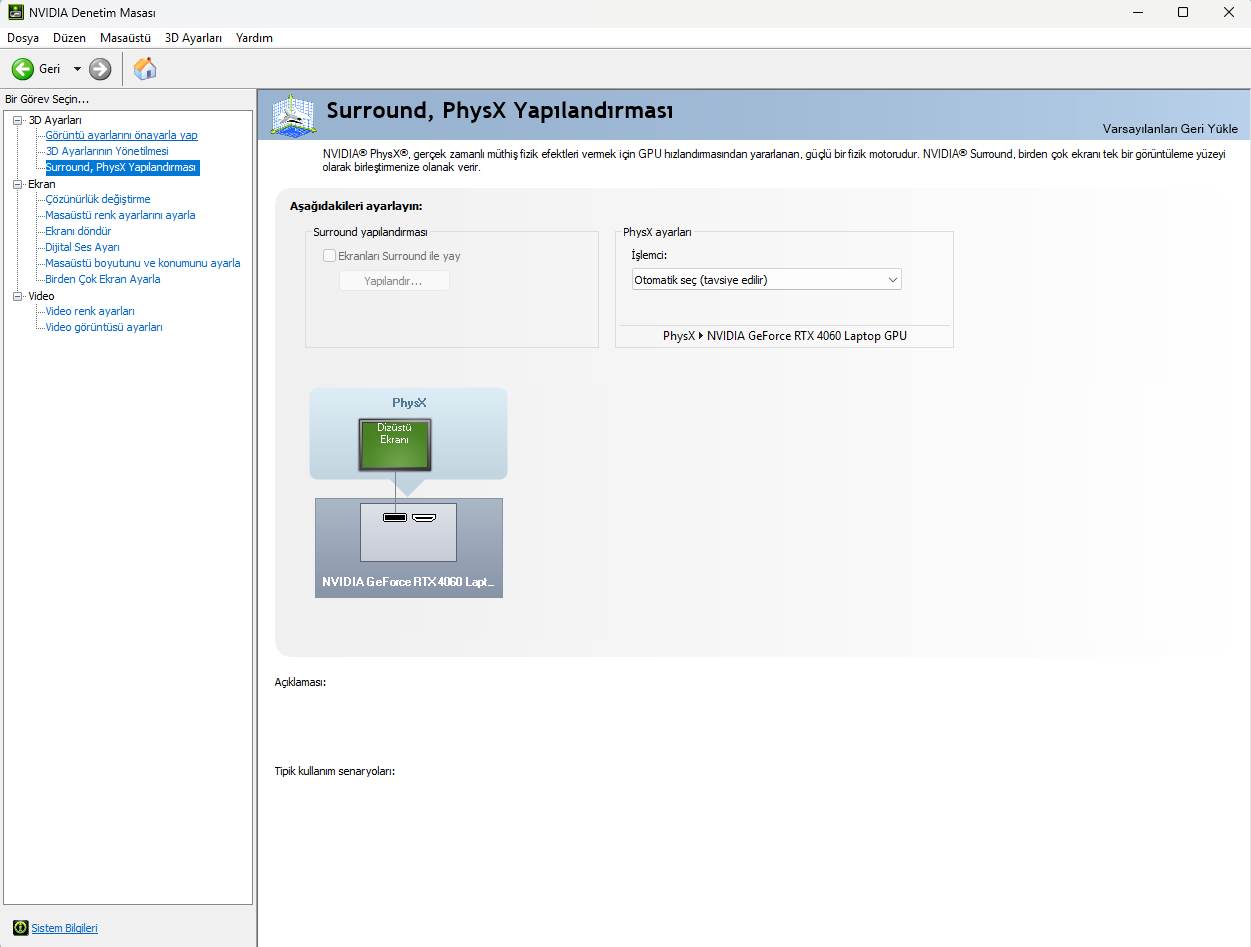Click the NVIDIA app icon in title bar

click(16, 12)
